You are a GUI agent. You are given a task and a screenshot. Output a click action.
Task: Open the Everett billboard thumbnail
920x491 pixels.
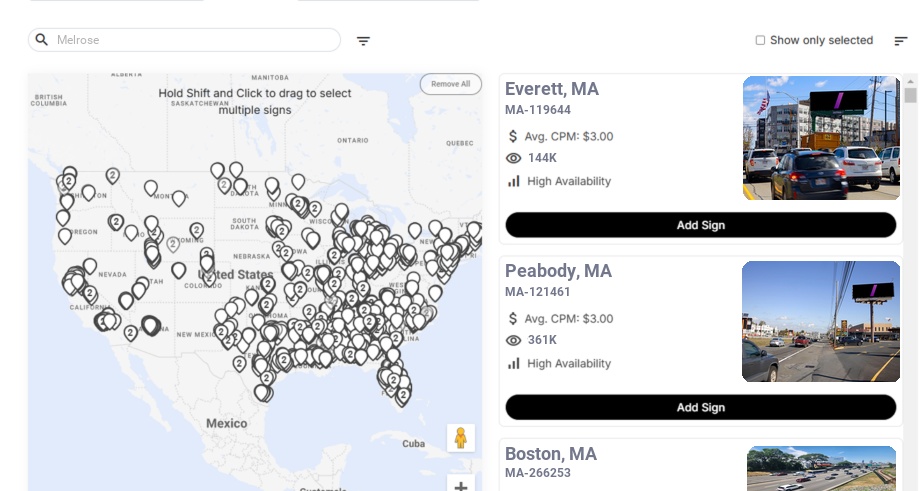pos(821,138)
